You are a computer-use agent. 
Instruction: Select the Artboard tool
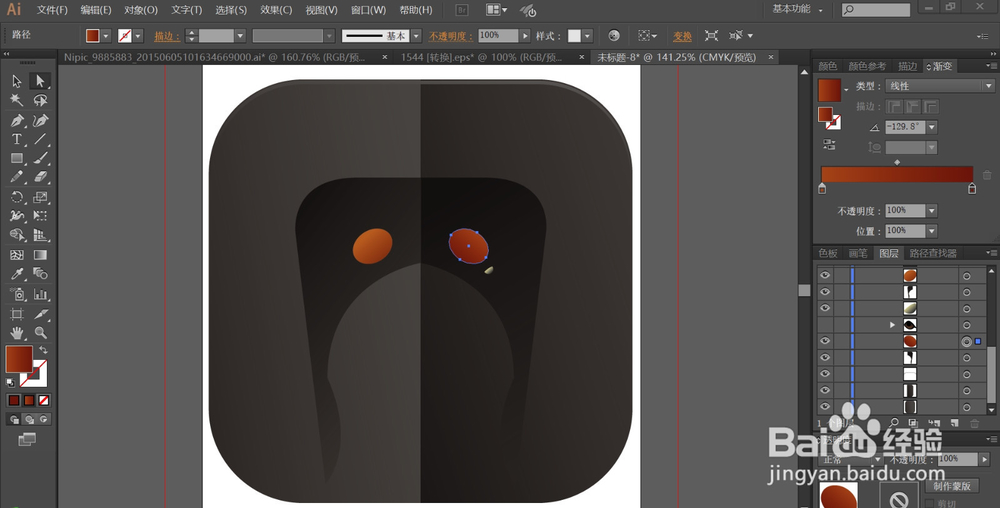[x=17, y=314]
